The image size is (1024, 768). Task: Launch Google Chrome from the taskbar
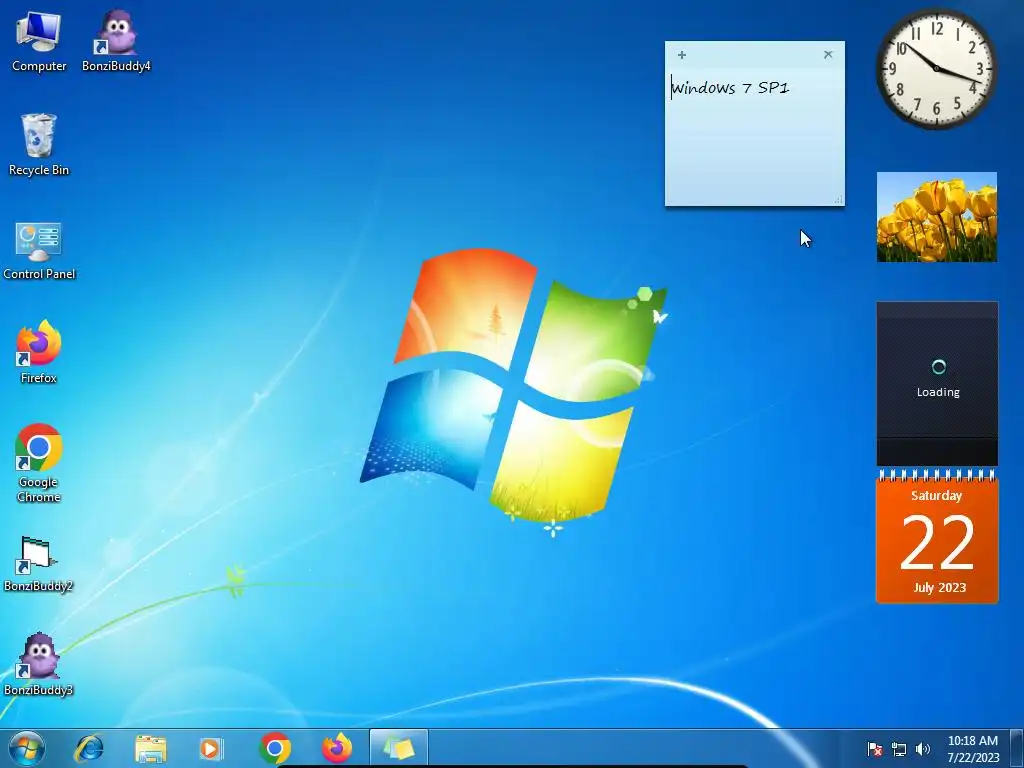[x=275, y=748]
